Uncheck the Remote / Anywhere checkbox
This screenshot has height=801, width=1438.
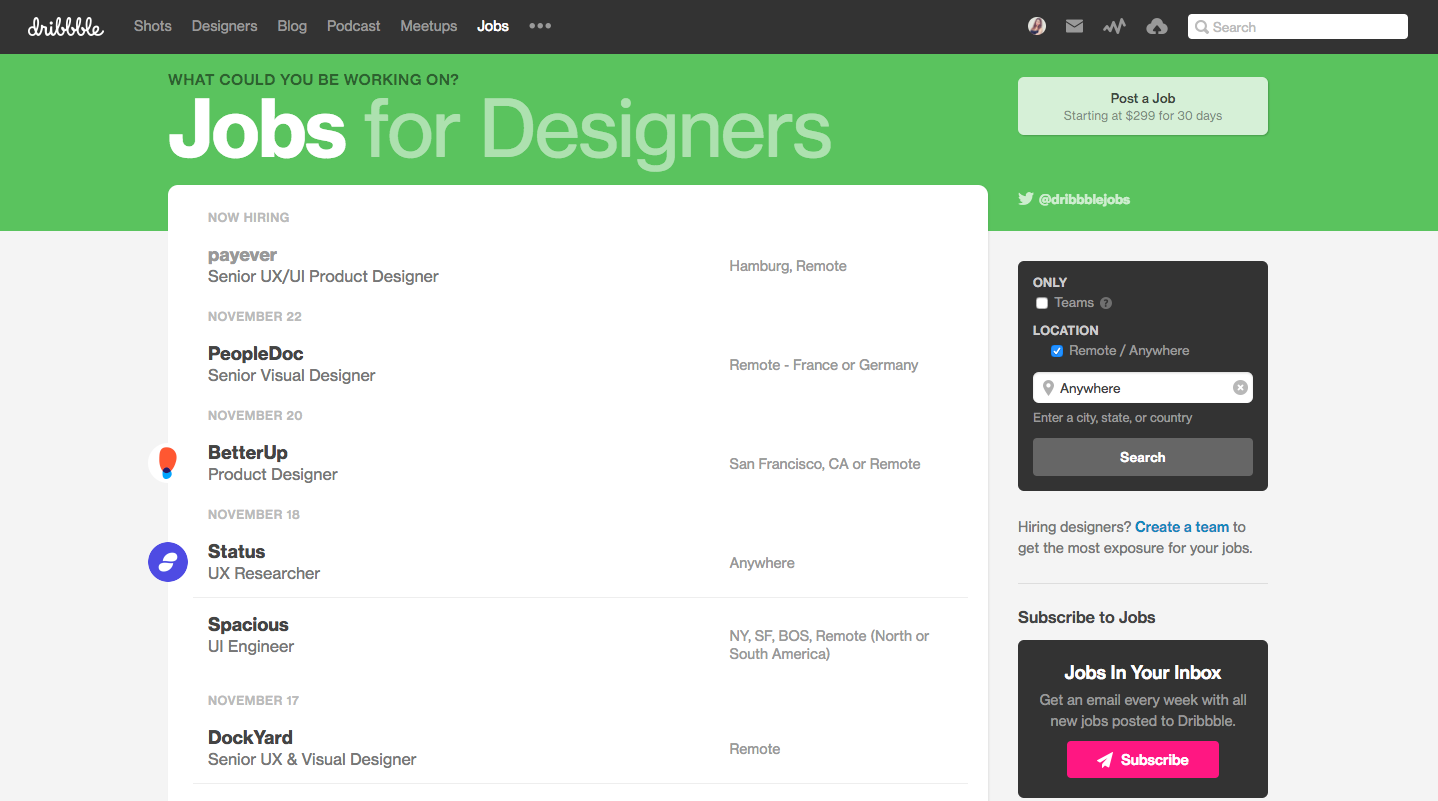click(x=1057, y=351)
